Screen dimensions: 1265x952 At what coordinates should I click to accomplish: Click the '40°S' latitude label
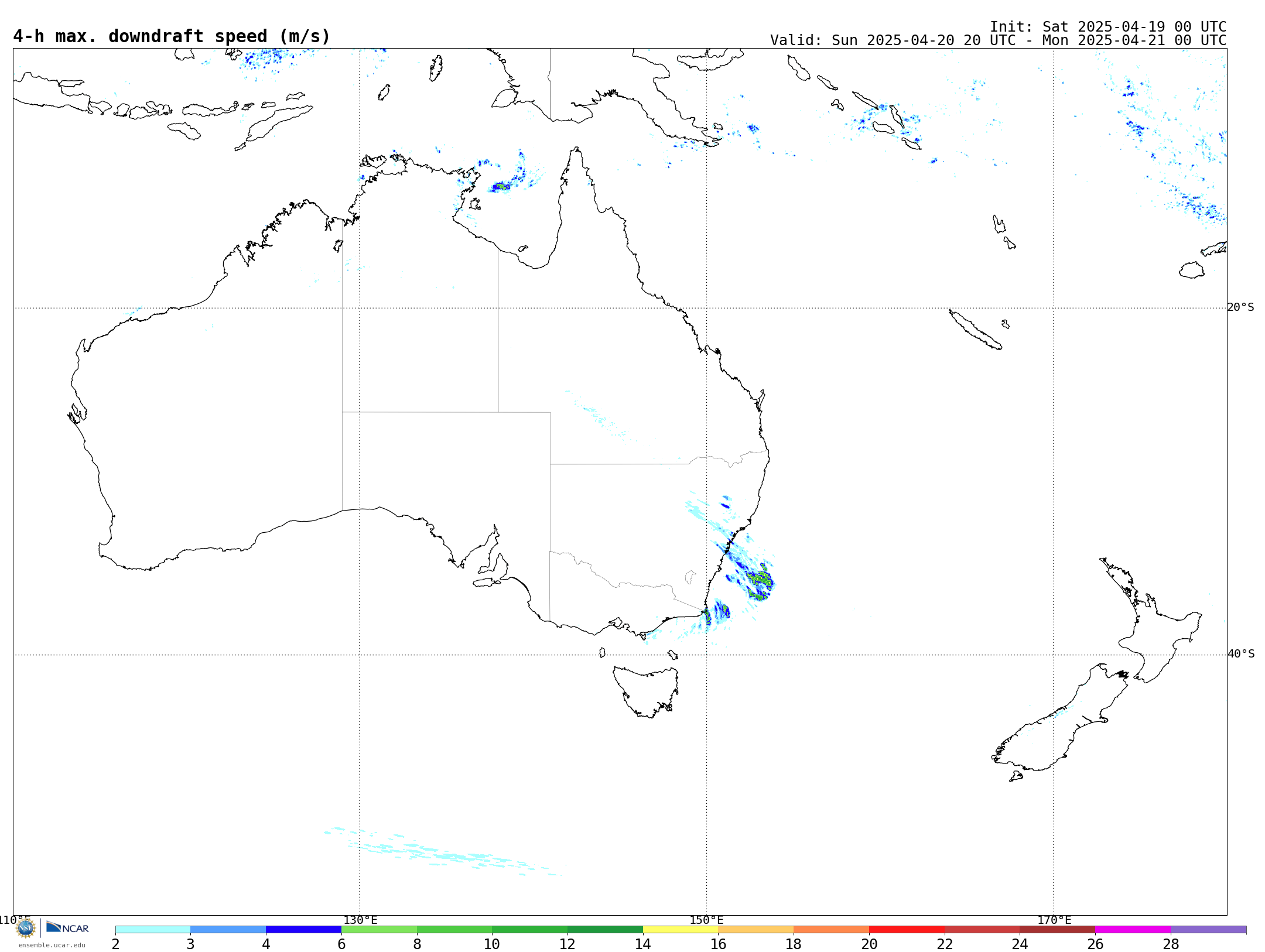coord(1241,654)
